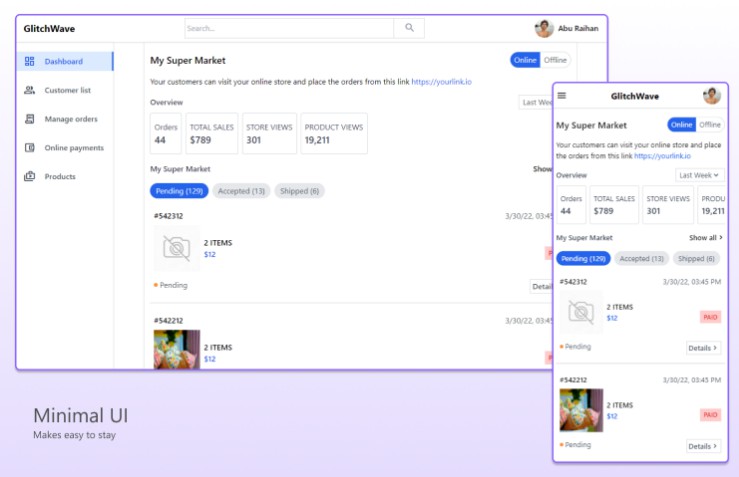Image resolution: width=739 pixels, height=477 pixels.
Task: Select the Shipped (6) tab in desktop view
Action: pos(300,191)
